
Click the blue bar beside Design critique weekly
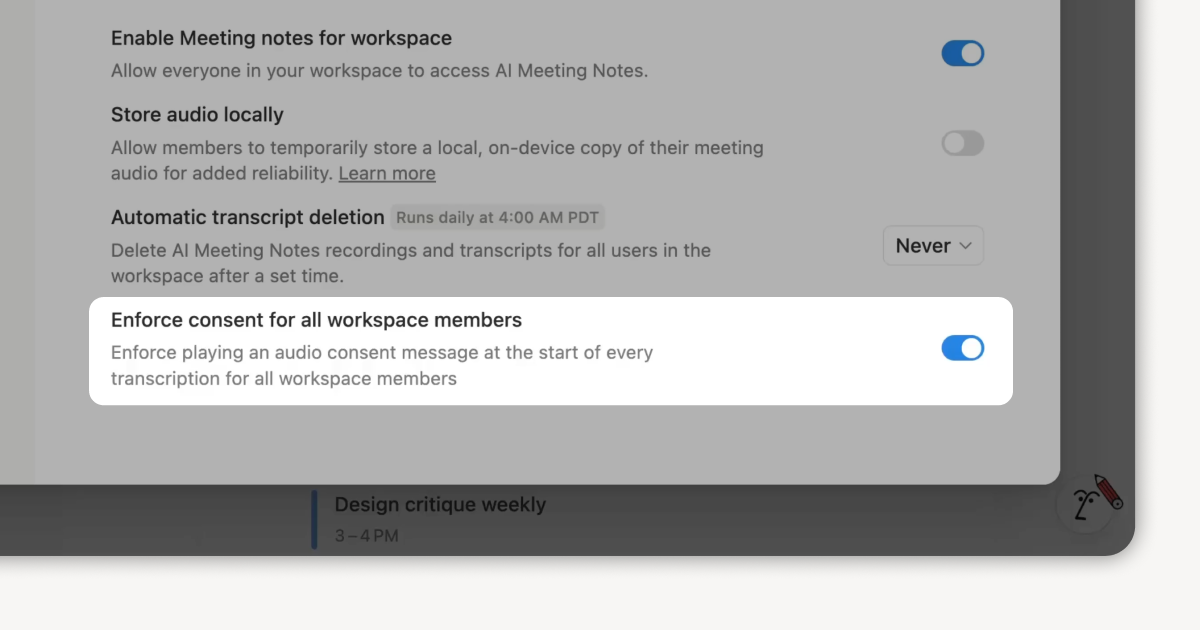point(314,519)
